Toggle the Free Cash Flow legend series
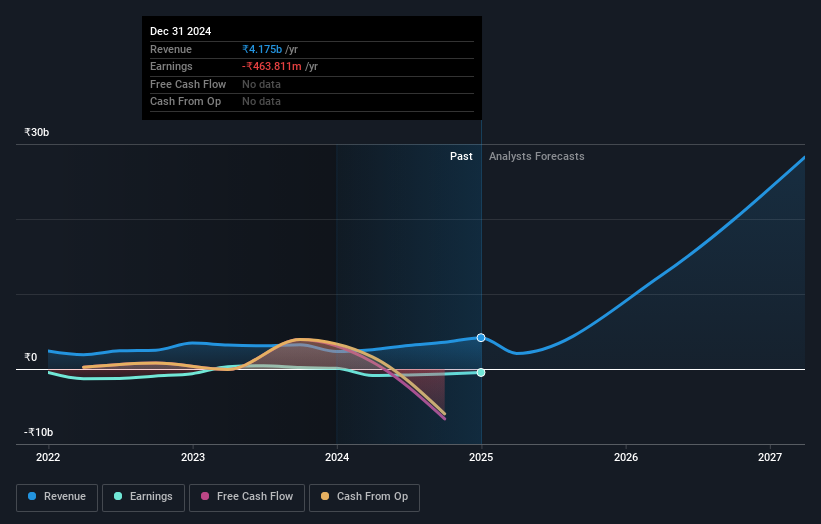This screenshot has height=524, width=821. click(x=247, y=497)
